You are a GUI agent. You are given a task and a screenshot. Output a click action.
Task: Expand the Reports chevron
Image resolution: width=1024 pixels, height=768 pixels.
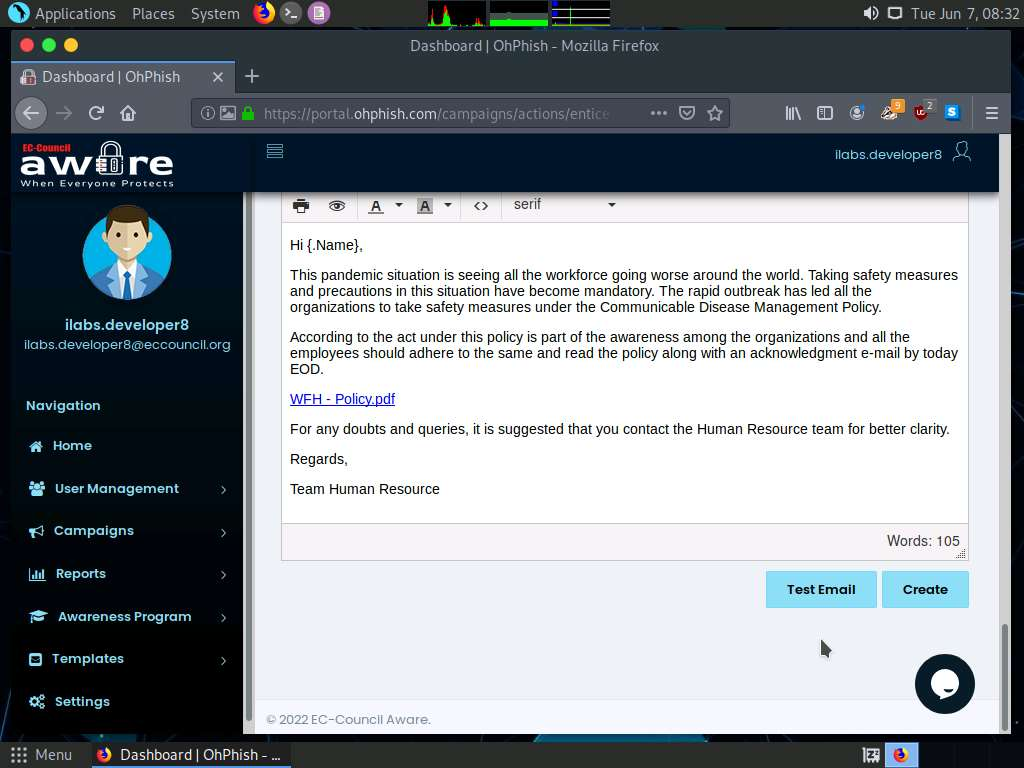pos(223,575)
